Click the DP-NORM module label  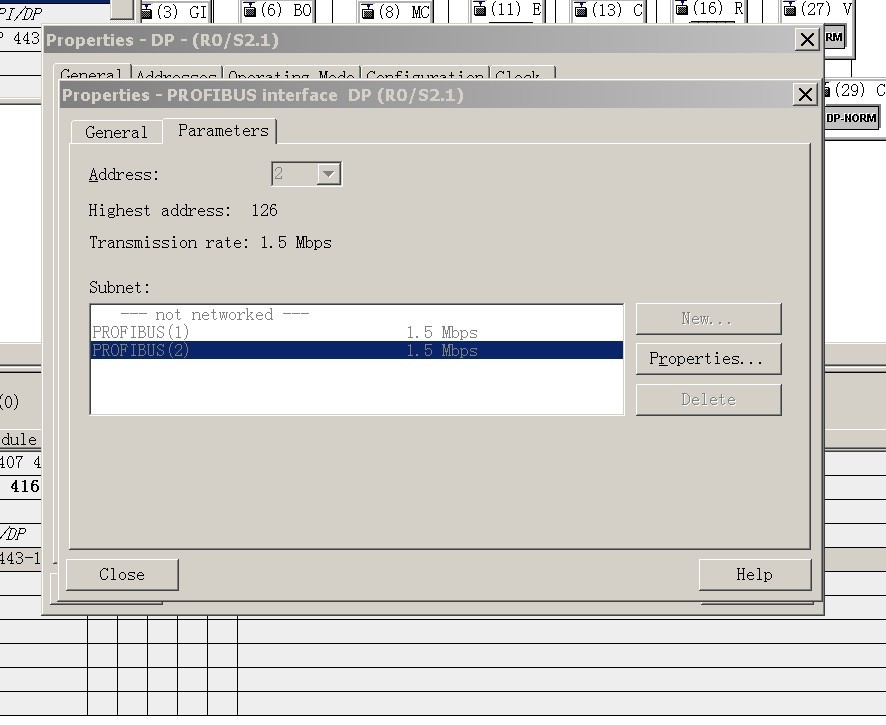851,118
